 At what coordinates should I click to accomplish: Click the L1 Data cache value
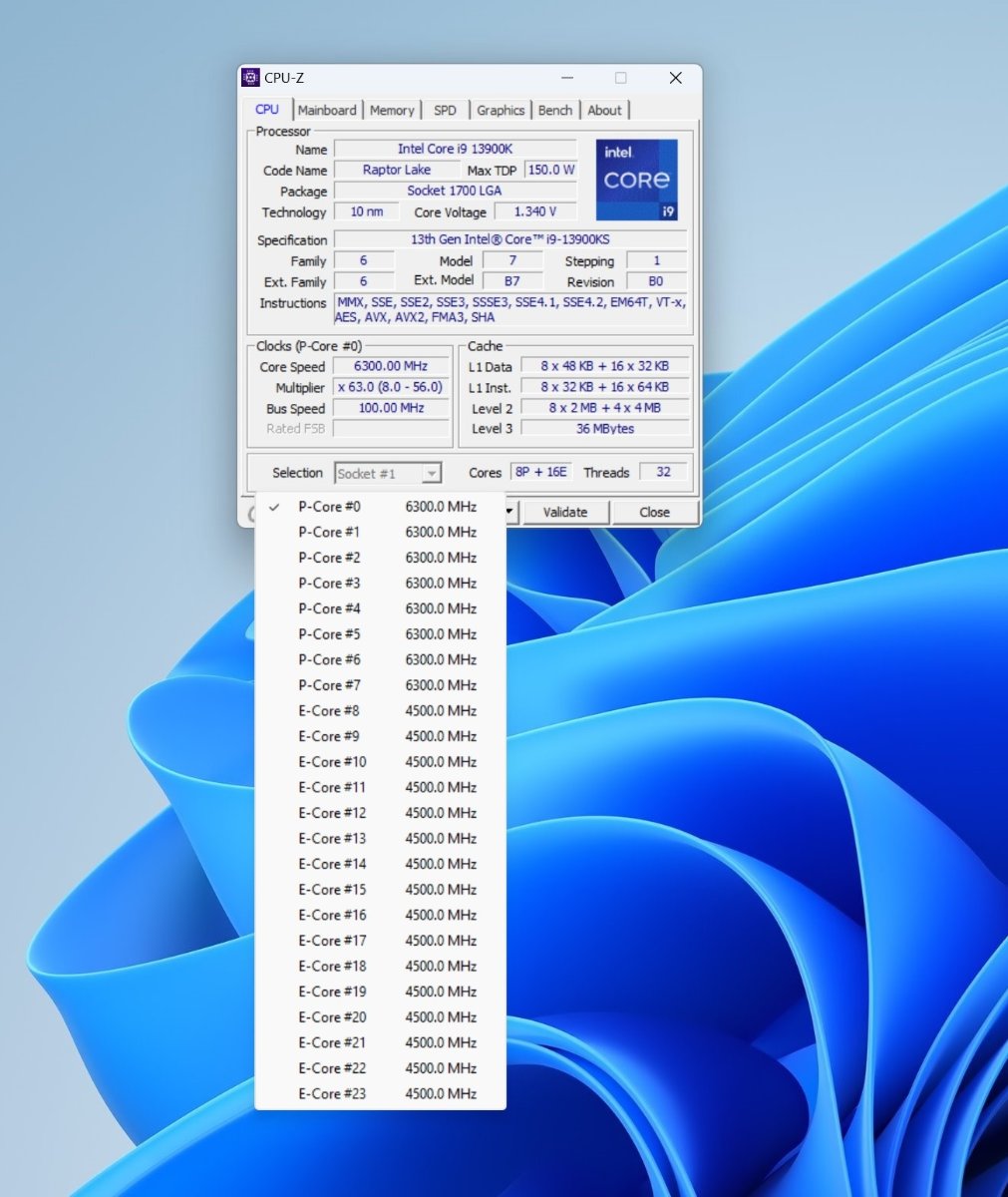coord(604,366)
